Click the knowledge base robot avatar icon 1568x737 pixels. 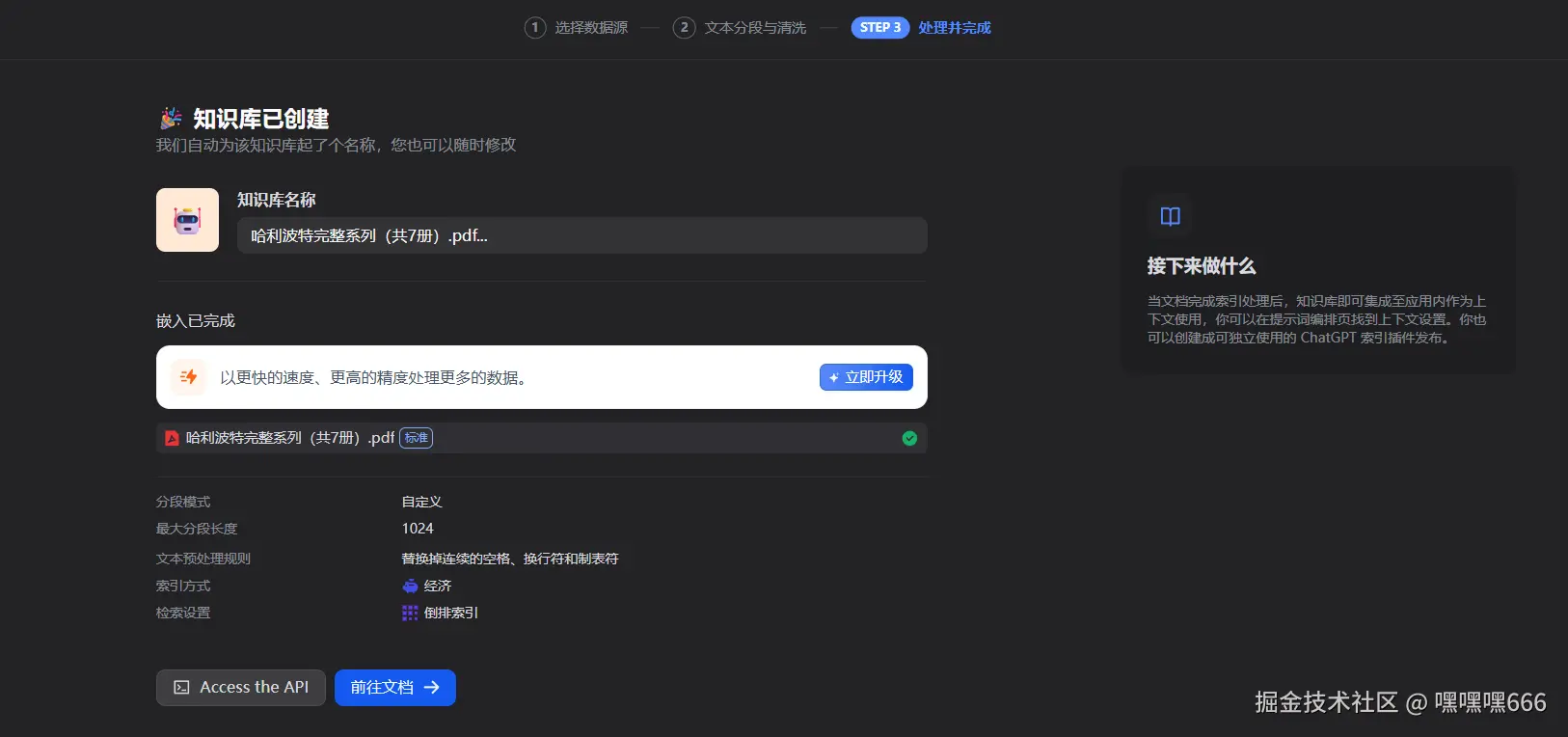coord(187,220)
